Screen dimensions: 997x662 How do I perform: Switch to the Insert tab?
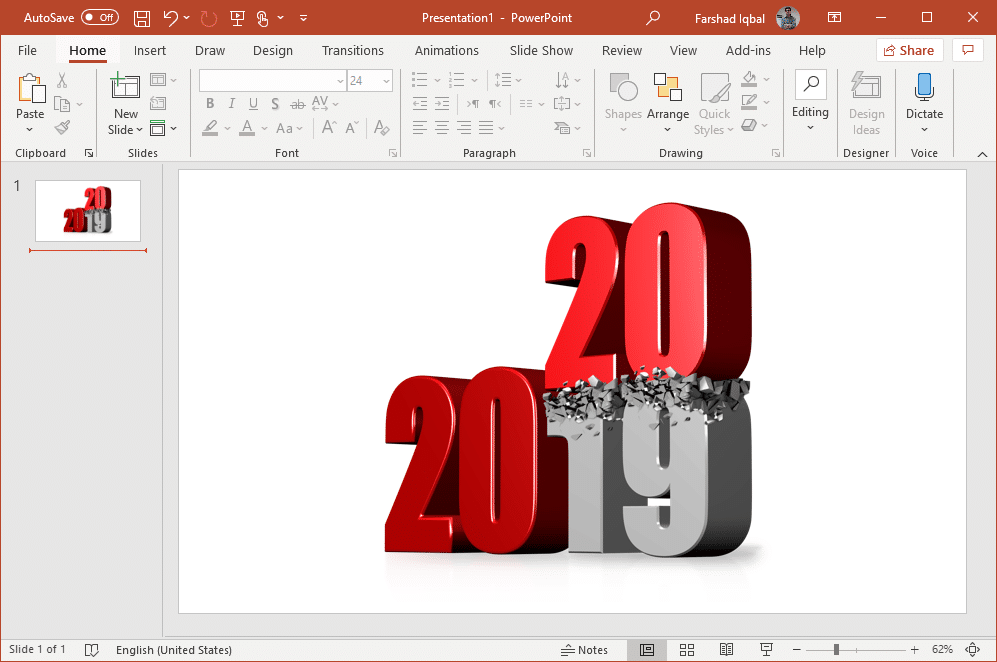pyautogui.click(x=149, y=50)
